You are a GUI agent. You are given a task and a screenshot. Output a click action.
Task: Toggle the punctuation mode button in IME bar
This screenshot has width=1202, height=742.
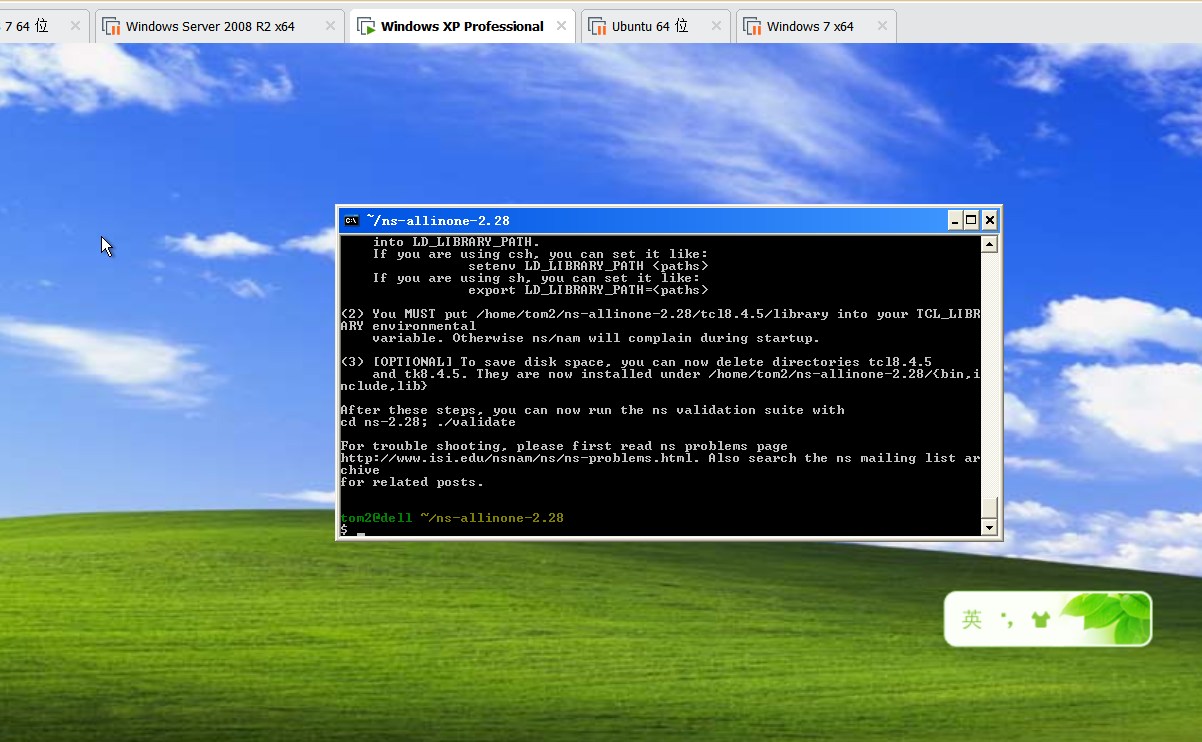pyautogui.click(x=1009, y=620)
